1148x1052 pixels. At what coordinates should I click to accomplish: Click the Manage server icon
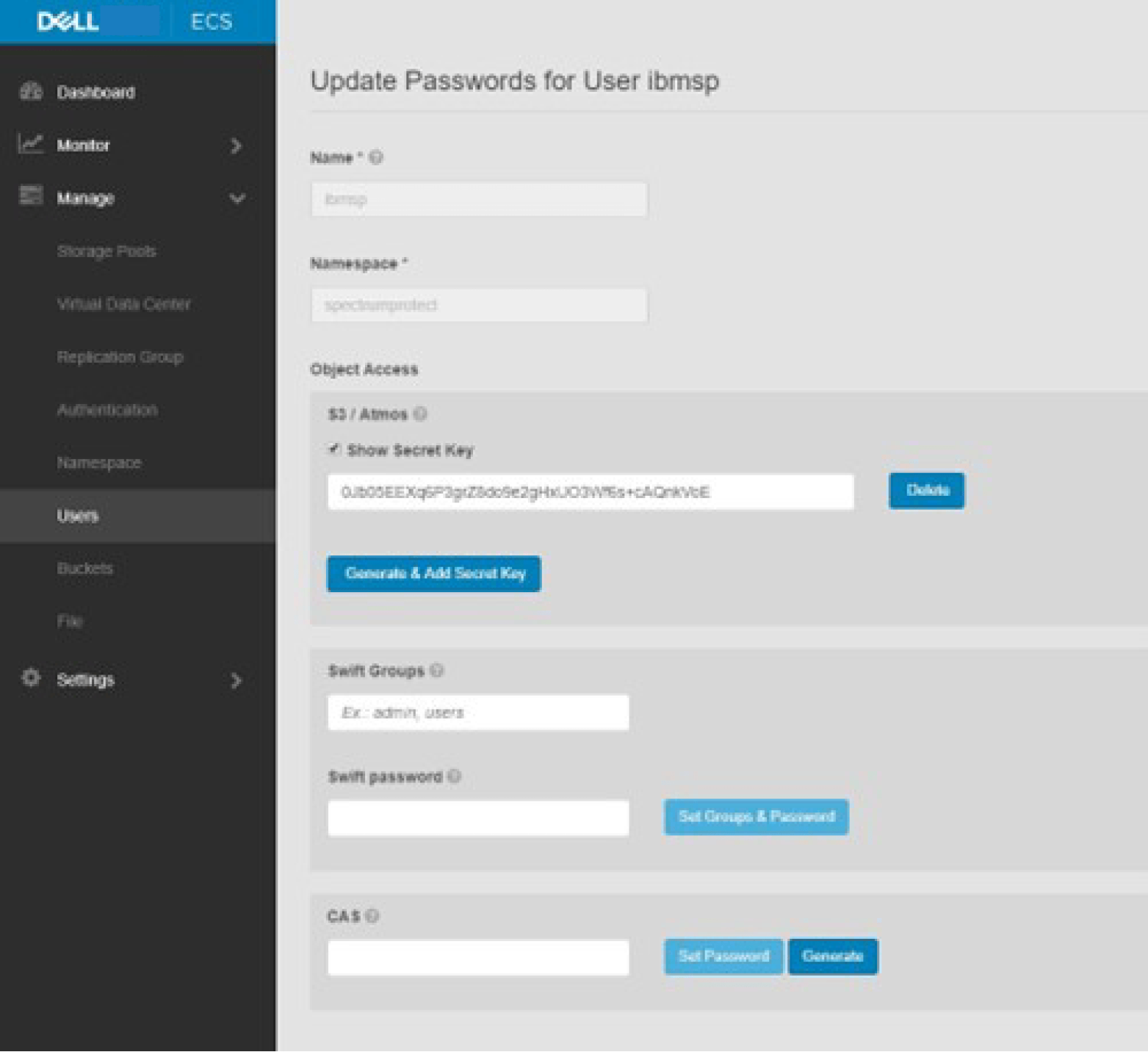click(x=31, y=195)
